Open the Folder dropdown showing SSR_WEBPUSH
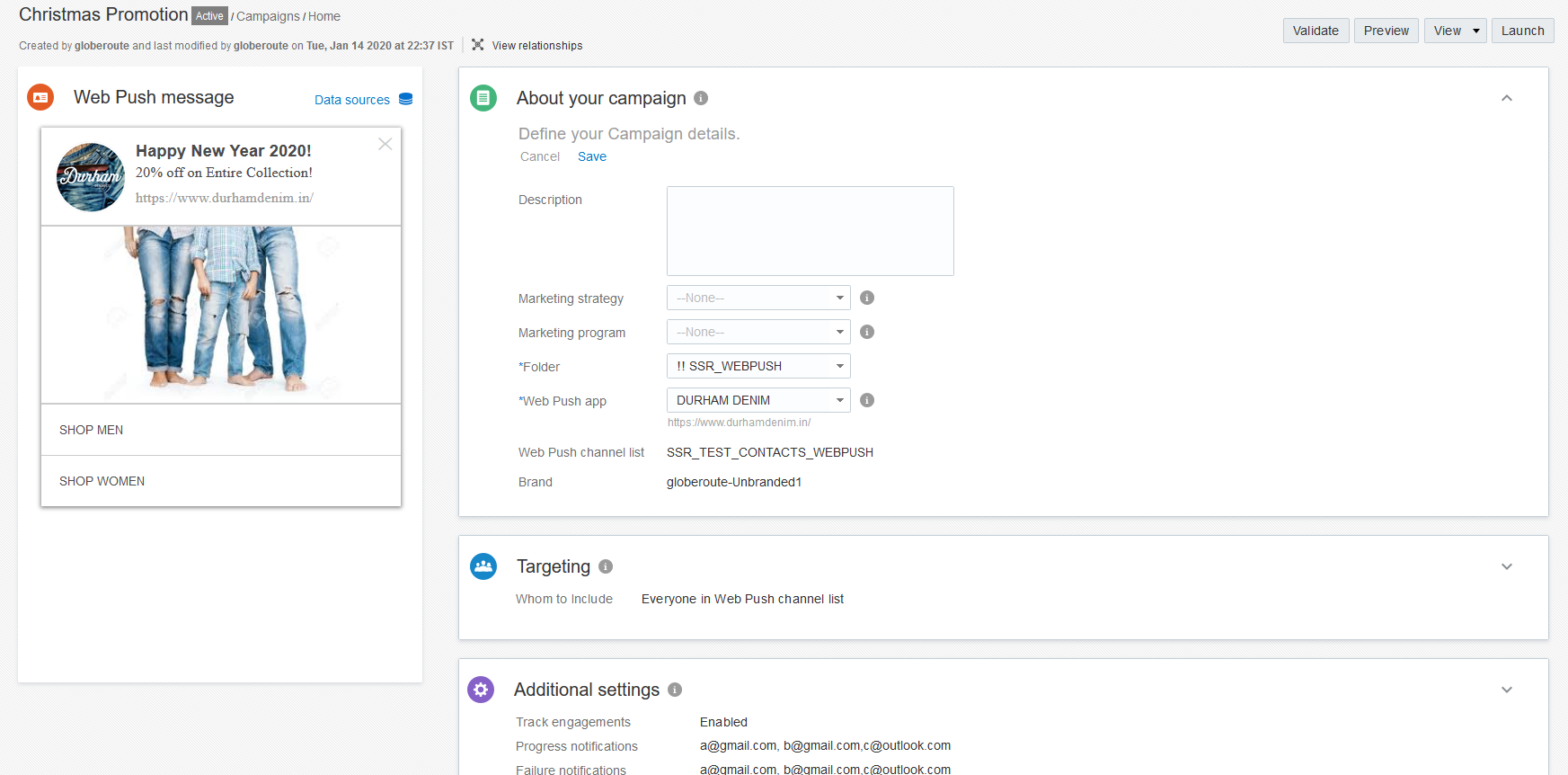Screen dimensions: 1568x775 click(758, 366)
